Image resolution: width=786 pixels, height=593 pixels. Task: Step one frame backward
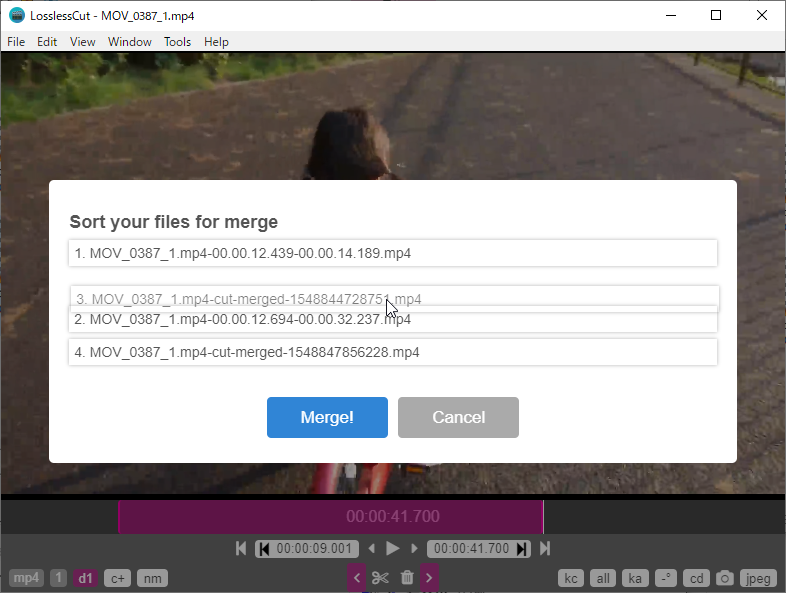click(x=371, y=548)
